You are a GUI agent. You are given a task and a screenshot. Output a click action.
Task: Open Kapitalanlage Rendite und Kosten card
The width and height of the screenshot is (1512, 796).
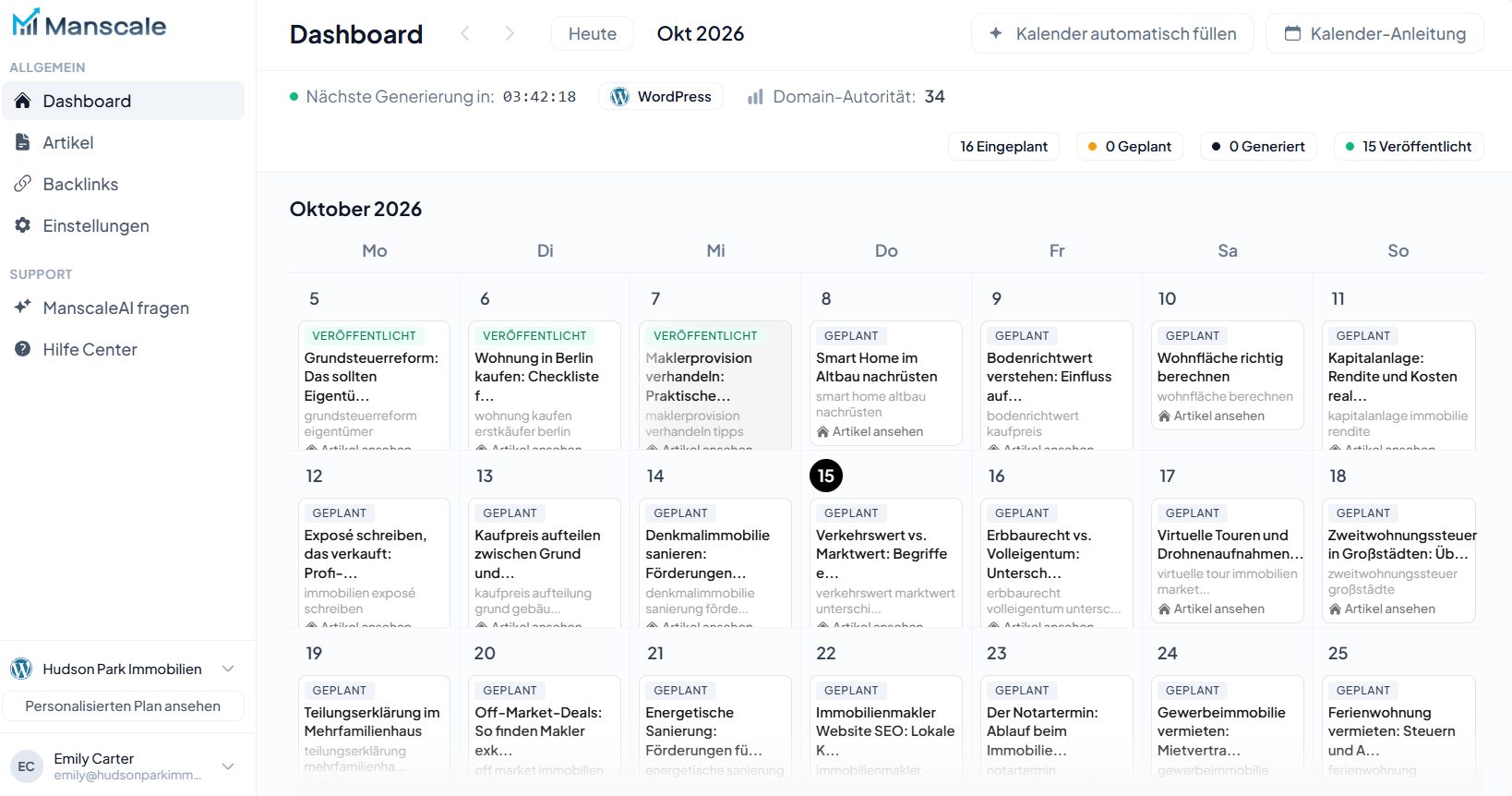pyautogui.click(x=1398, y=385)
